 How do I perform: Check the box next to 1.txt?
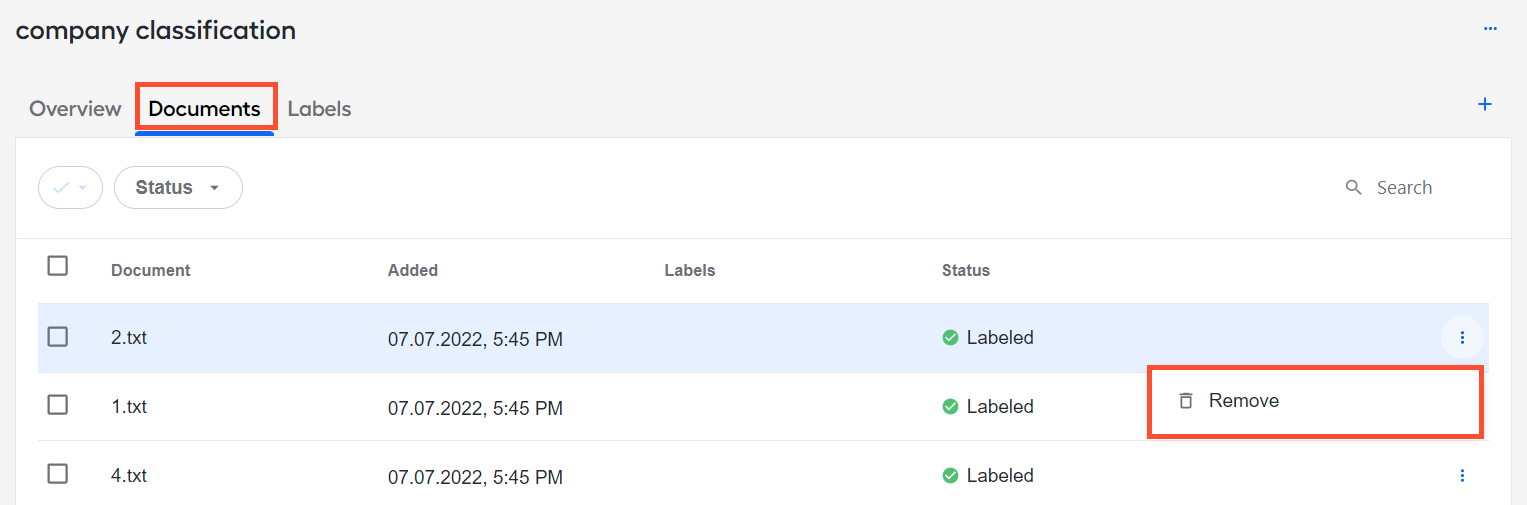[x=58, y=404]
